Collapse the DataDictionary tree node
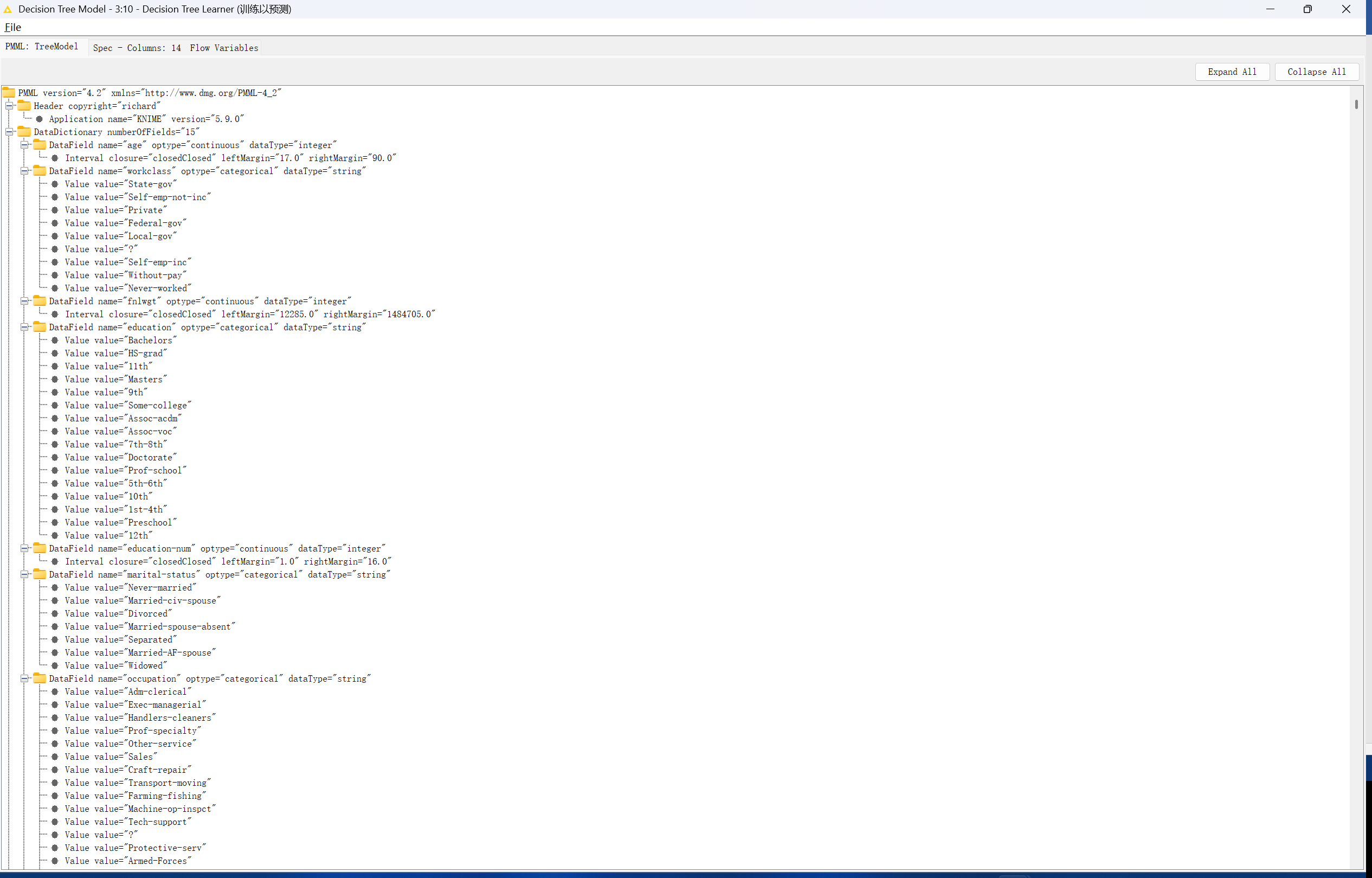 coord(9,132)
